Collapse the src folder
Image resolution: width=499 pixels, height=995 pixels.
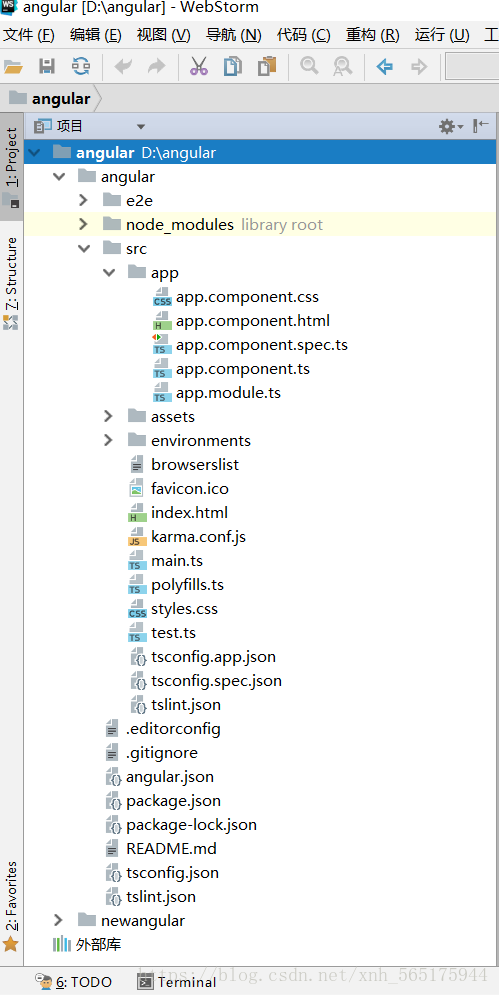point(84,249)
